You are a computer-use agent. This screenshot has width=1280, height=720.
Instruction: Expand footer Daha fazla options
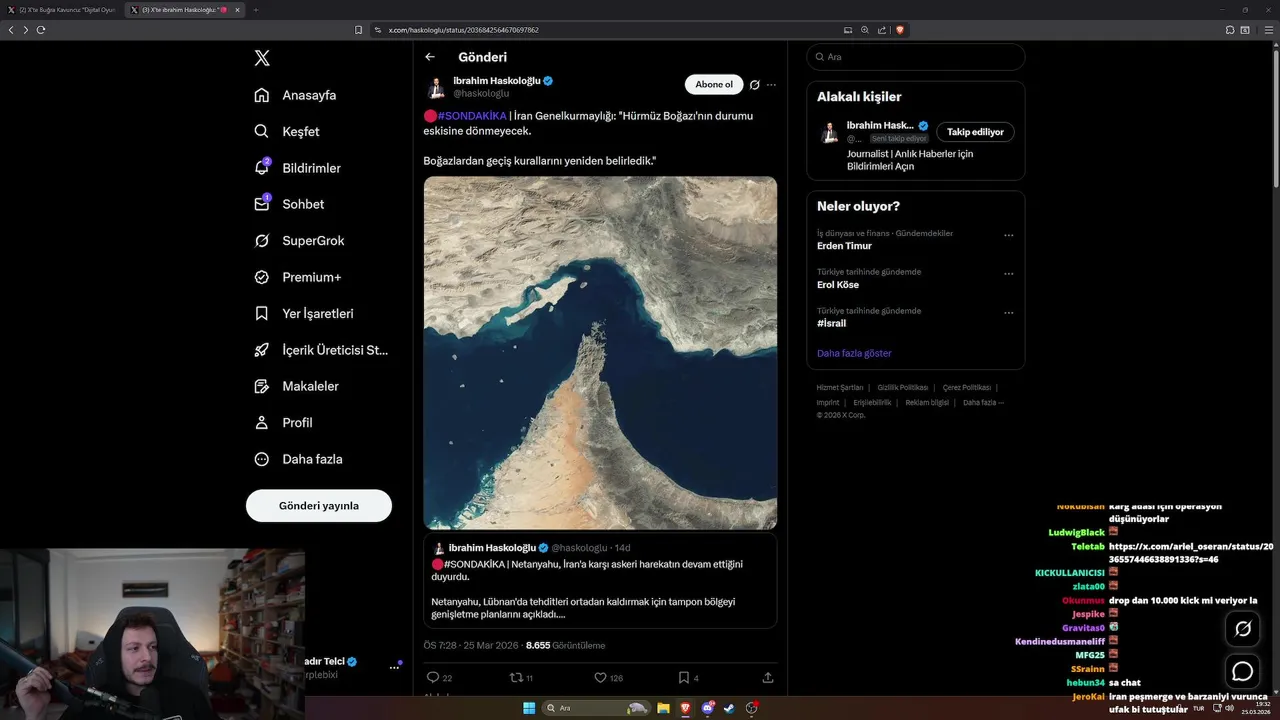point(983,402)
